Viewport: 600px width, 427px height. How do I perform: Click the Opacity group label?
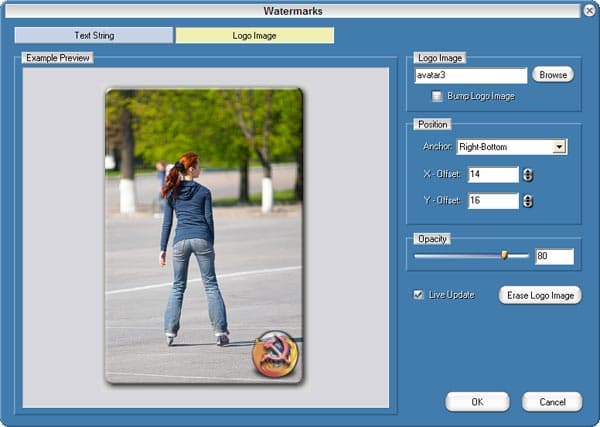pos(432,239)
